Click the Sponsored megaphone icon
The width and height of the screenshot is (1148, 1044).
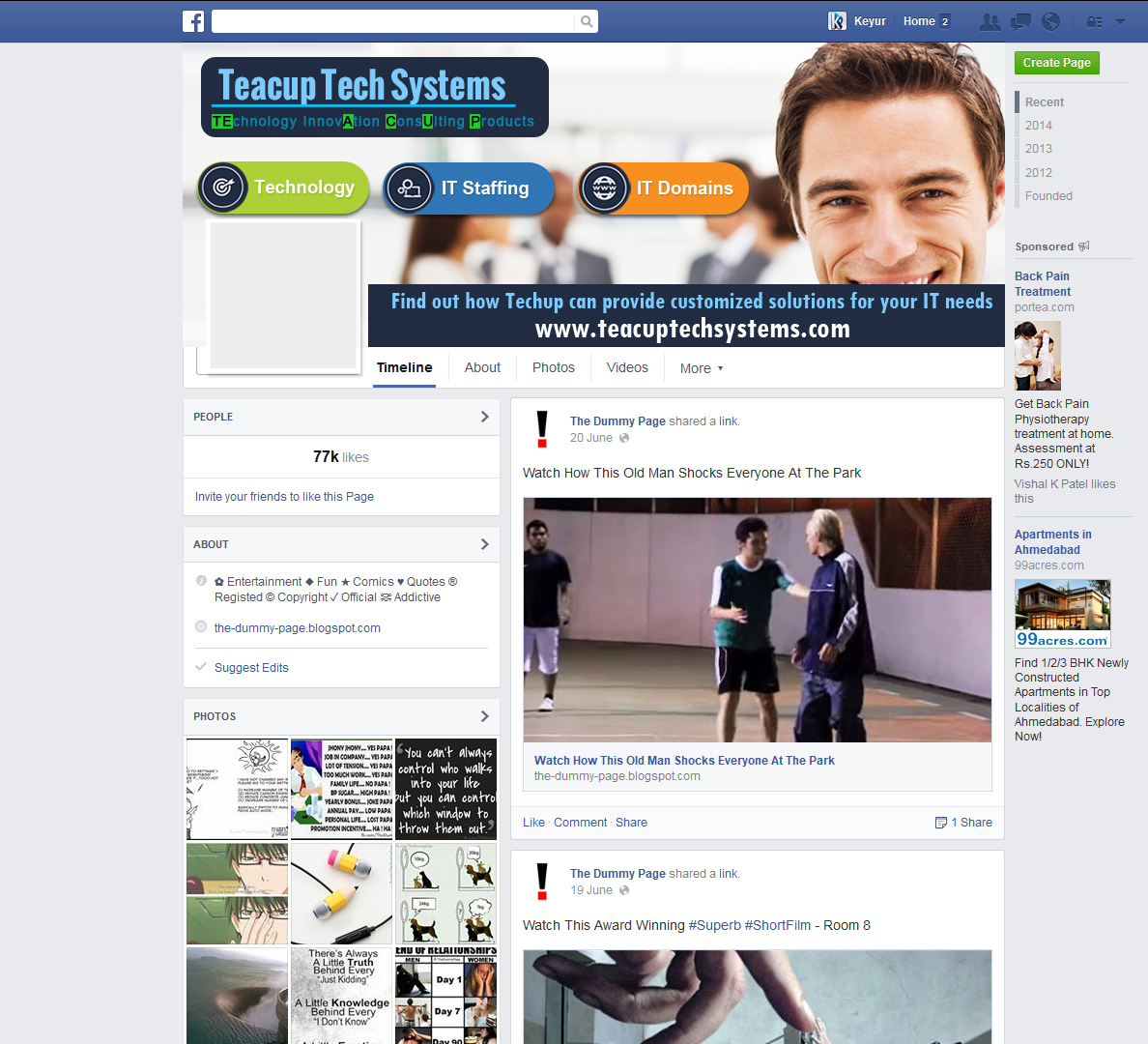point(1084,246)
